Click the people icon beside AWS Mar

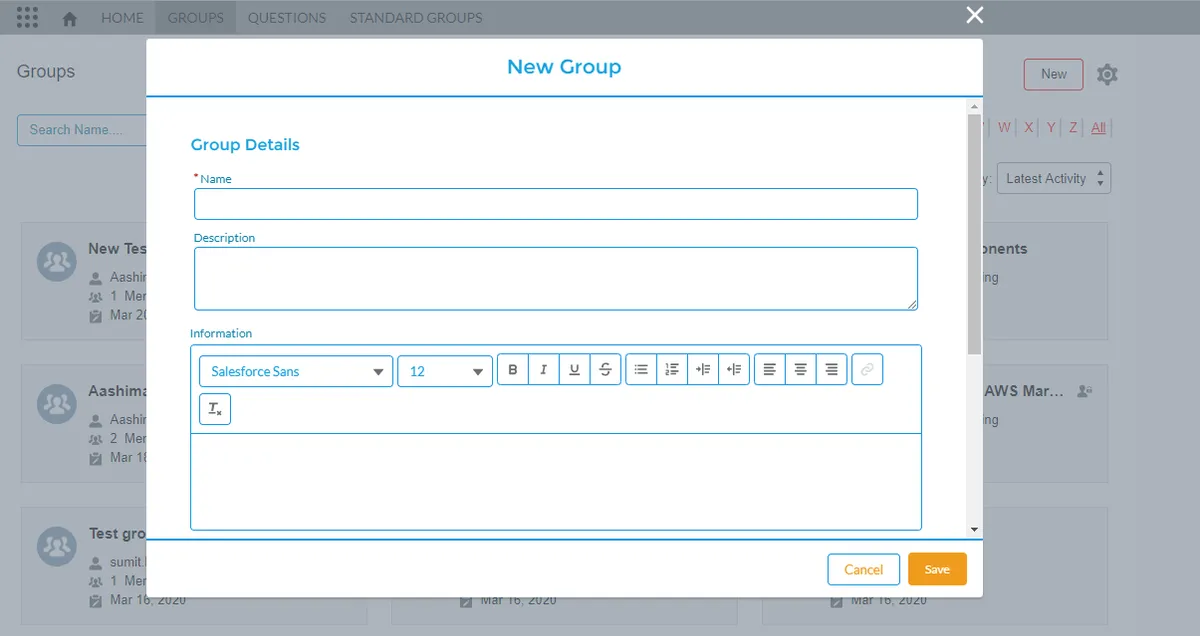pyautogui.click(x=1084, y=391)
